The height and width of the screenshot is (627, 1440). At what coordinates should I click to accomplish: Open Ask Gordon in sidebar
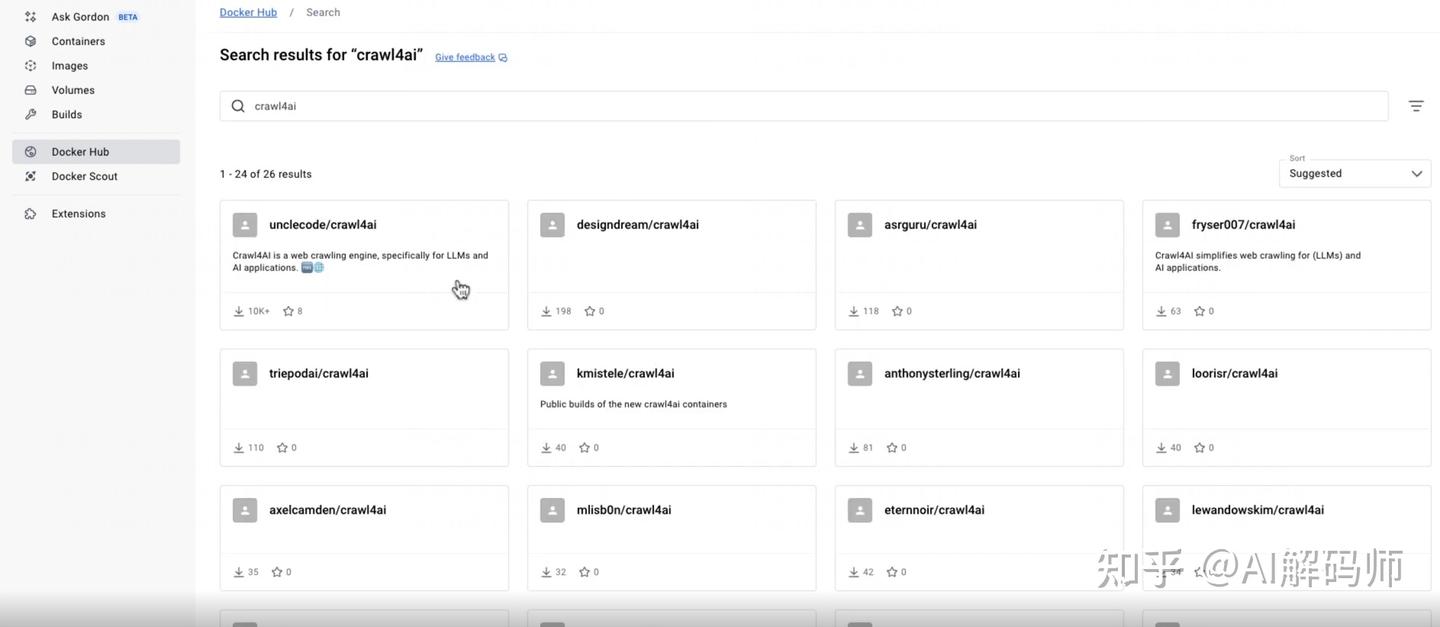coord(96,17)
